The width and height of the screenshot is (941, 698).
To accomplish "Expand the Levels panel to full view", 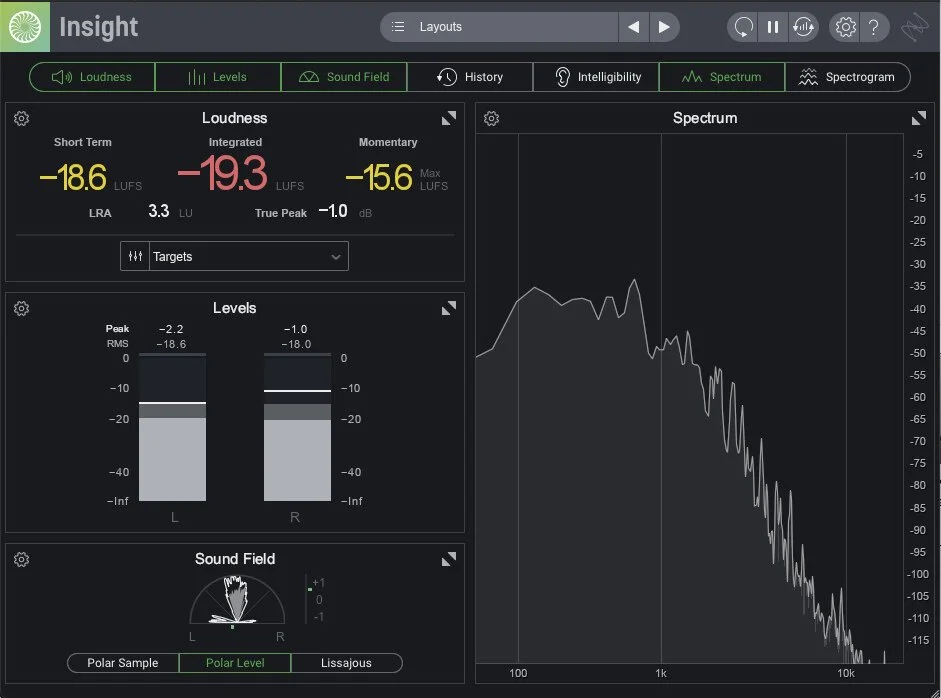I will click(x=448, y=308).
